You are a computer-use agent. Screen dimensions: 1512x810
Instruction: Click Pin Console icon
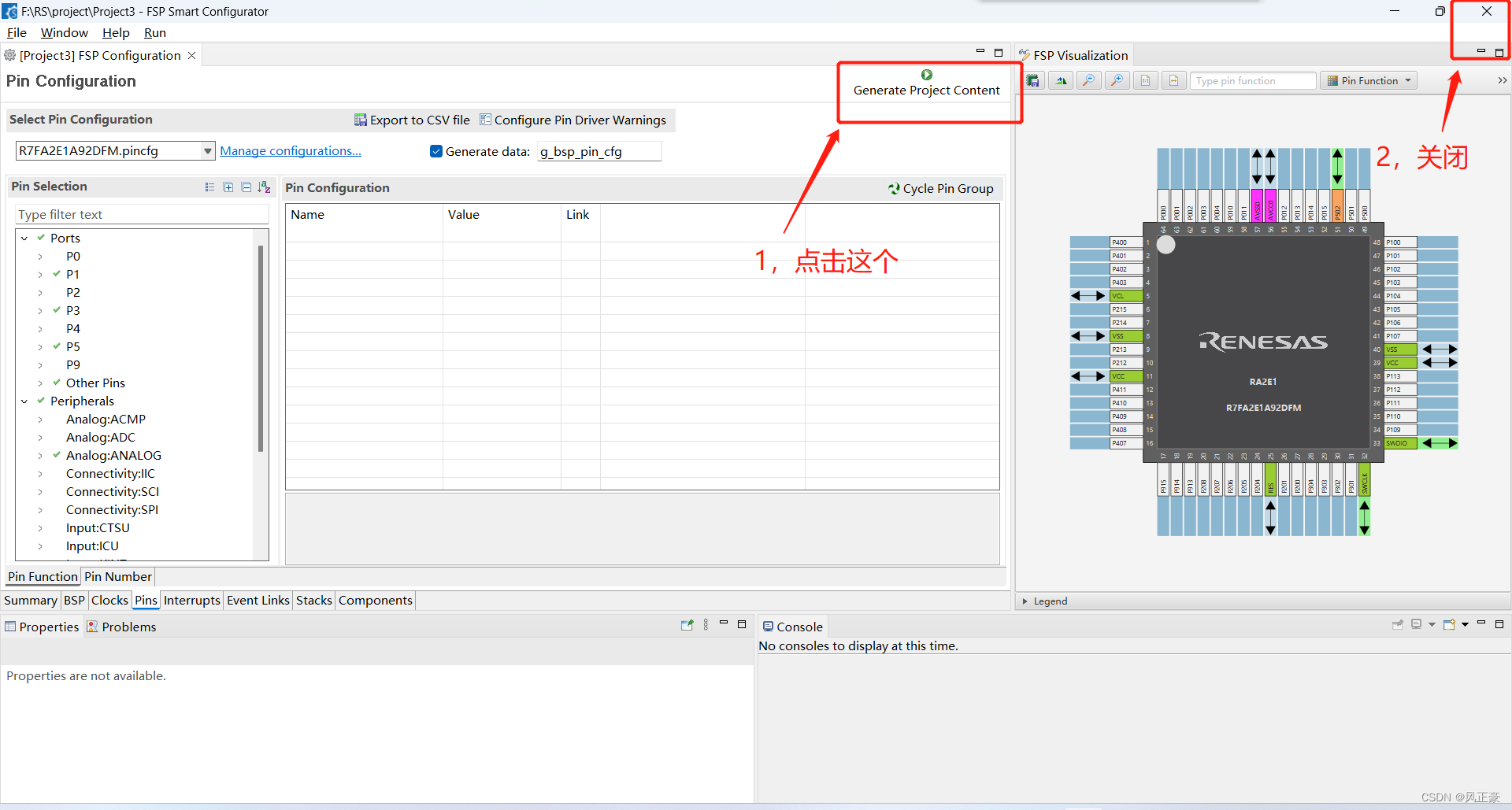tap(1398, 624)
